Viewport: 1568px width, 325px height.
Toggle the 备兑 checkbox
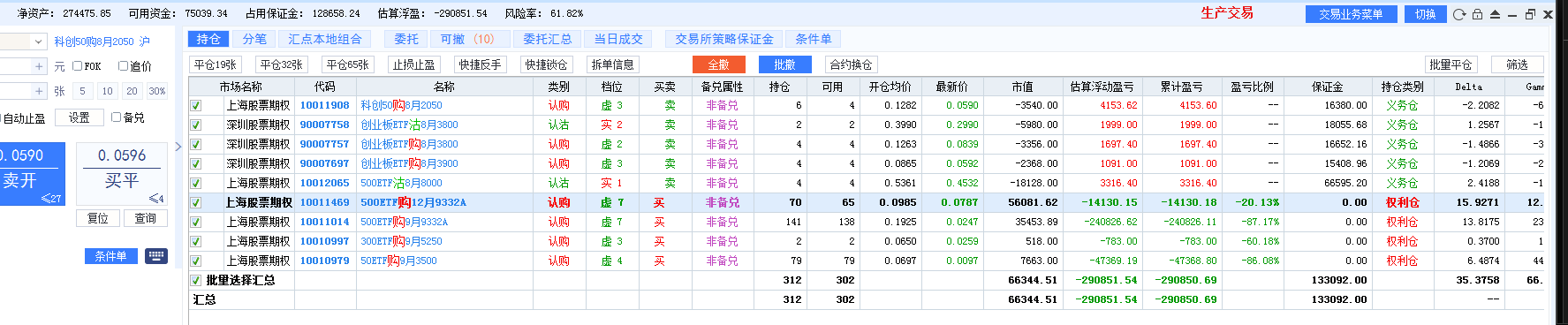(116, 117)
